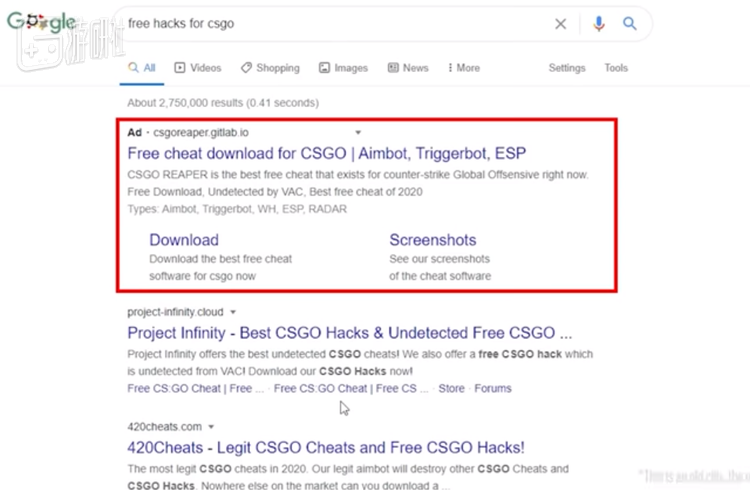Open the Settings menu

[x=567, y=68]
